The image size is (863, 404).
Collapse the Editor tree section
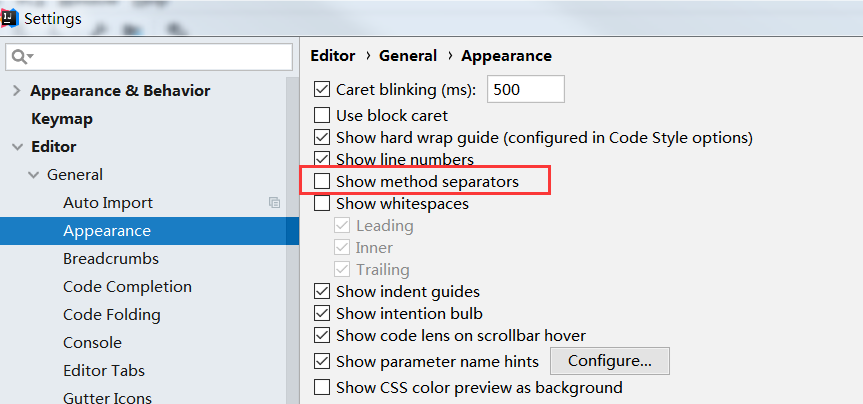(16, 147)
